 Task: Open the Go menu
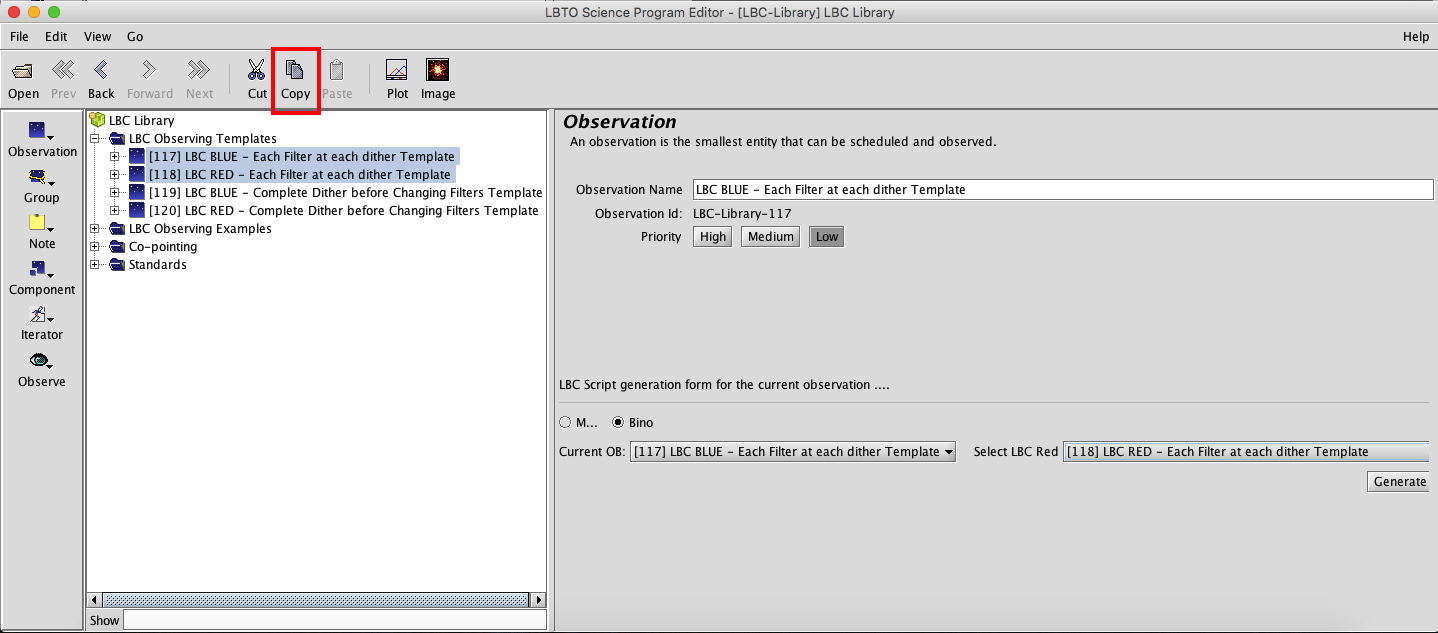click(135, 36)
